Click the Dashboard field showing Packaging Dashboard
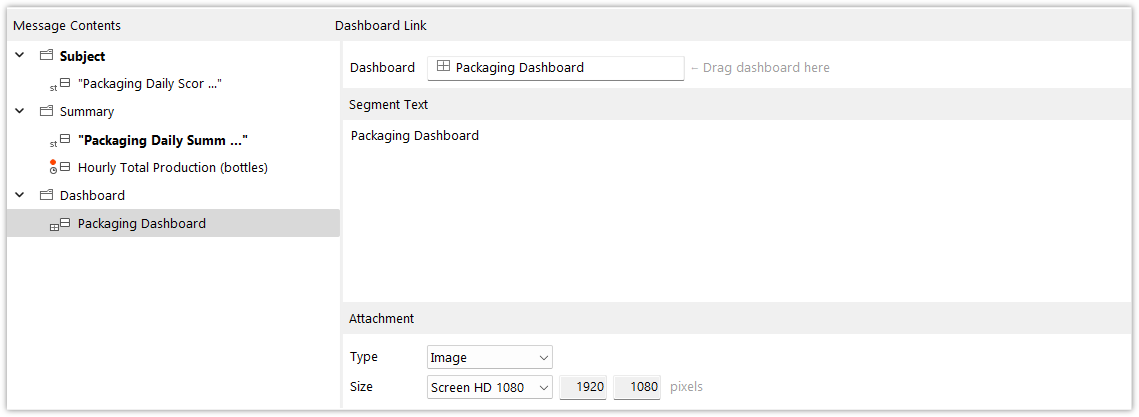The image size is (1139, 417). 556,68
